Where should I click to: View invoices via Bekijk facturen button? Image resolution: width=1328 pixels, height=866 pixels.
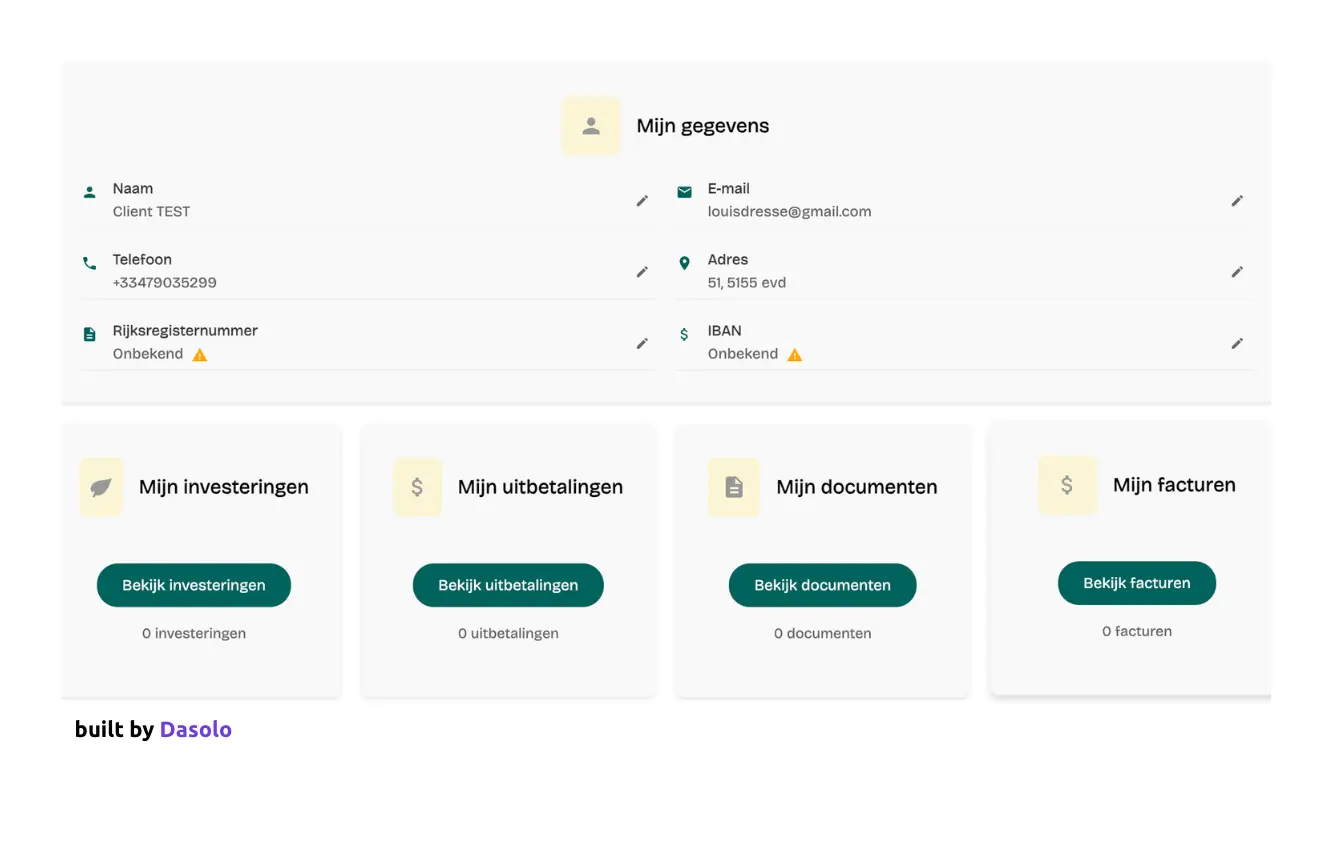[1137, 583]
